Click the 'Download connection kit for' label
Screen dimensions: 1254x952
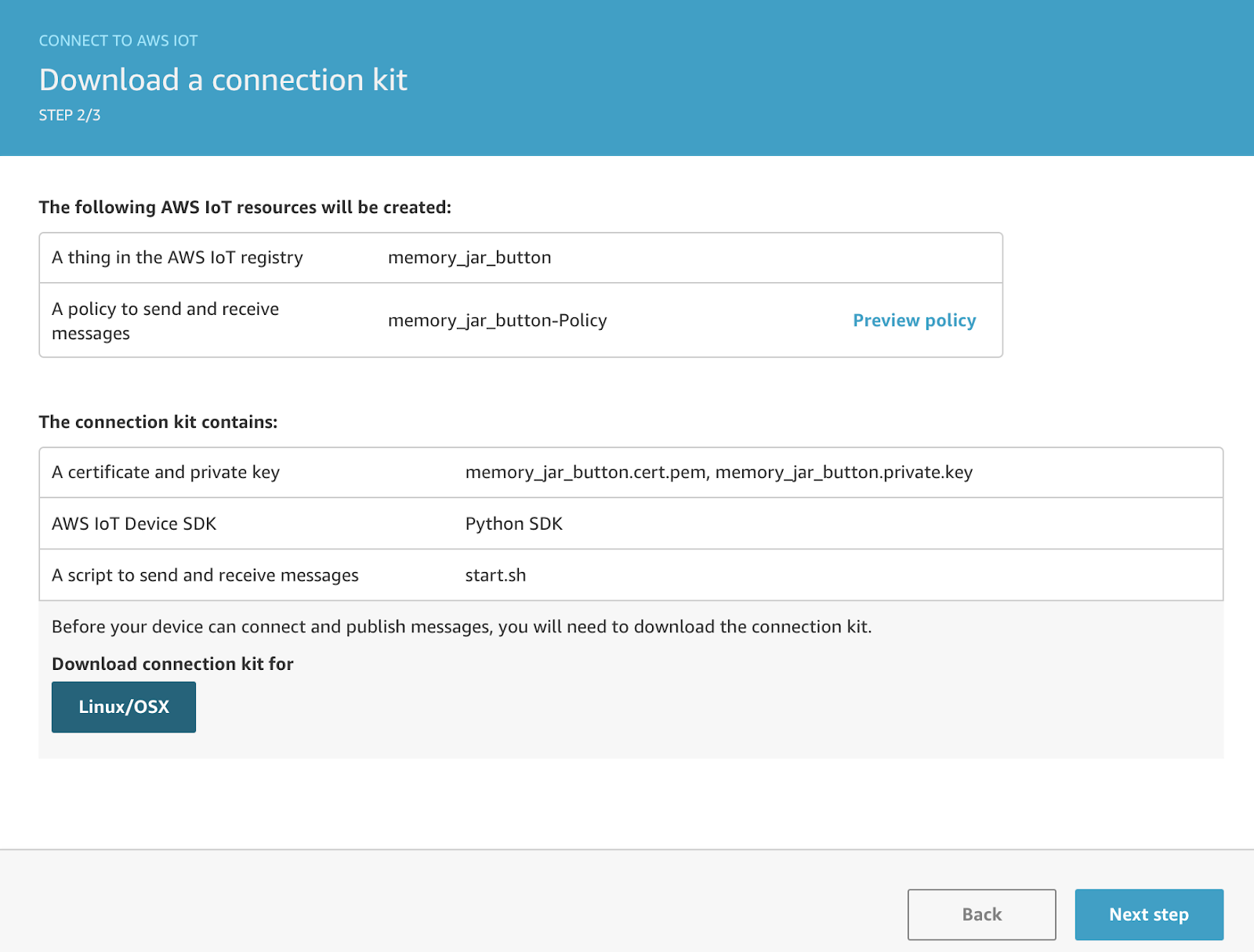pos(172,664)
